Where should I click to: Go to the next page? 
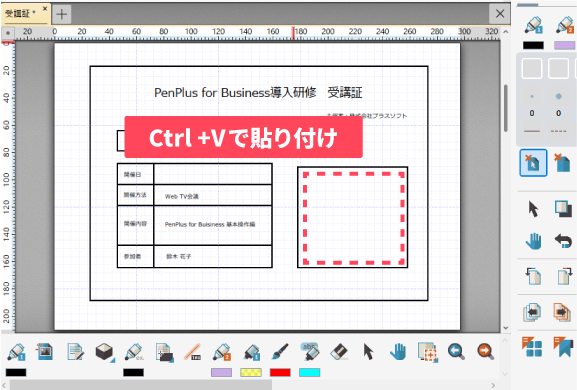pyautogui.click(x=562, y=312)
